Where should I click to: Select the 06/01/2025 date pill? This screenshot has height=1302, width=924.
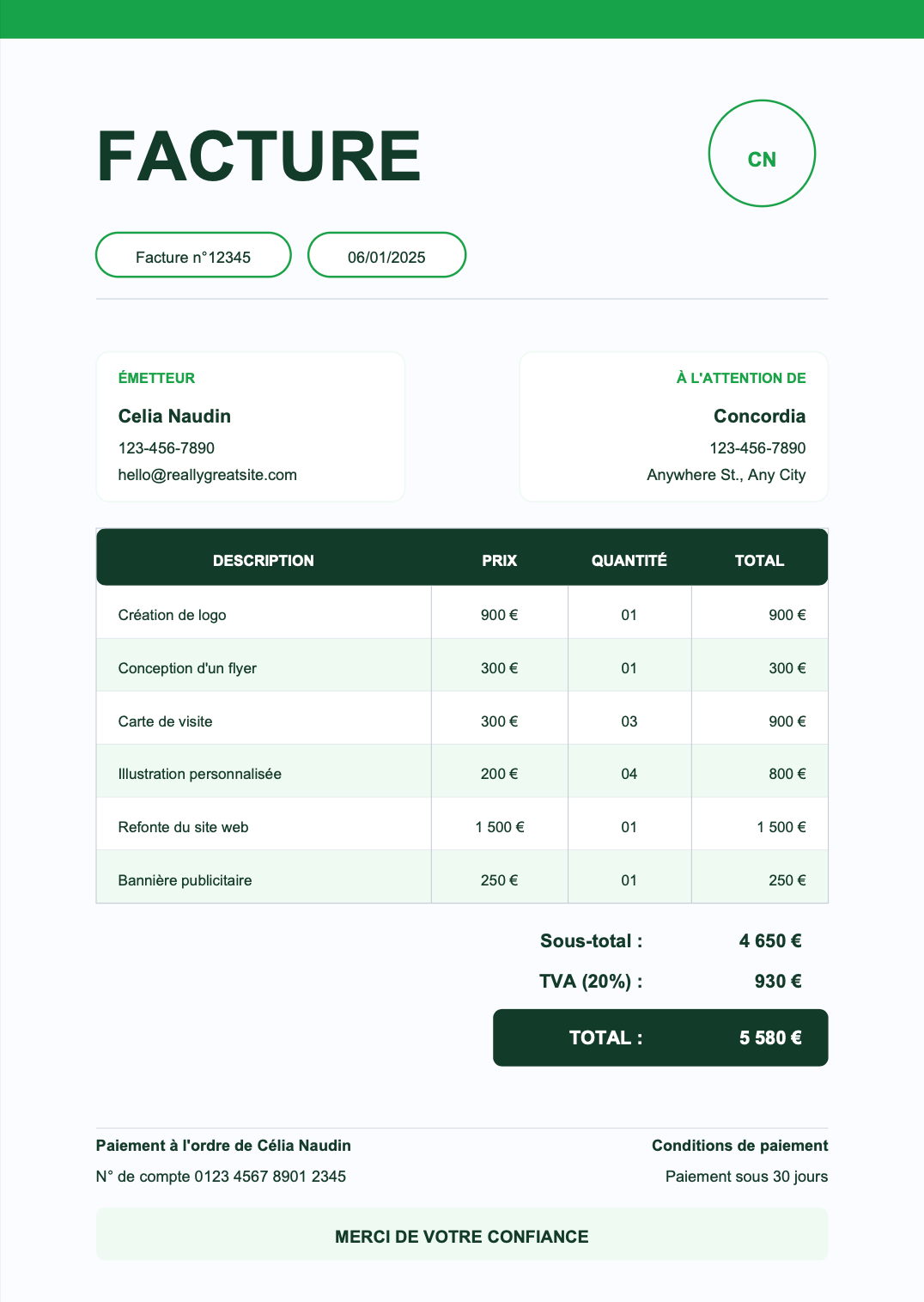(386, 255)
